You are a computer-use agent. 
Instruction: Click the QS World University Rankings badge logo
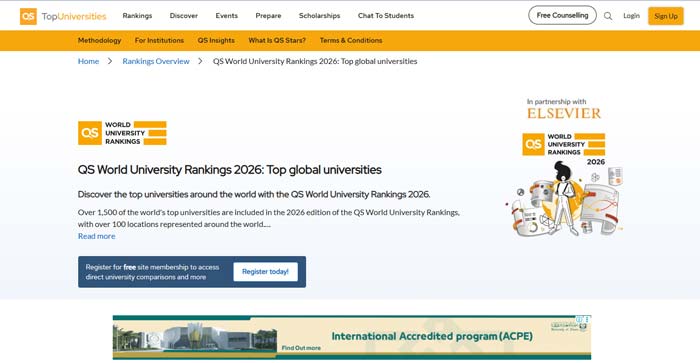[122, 133]
